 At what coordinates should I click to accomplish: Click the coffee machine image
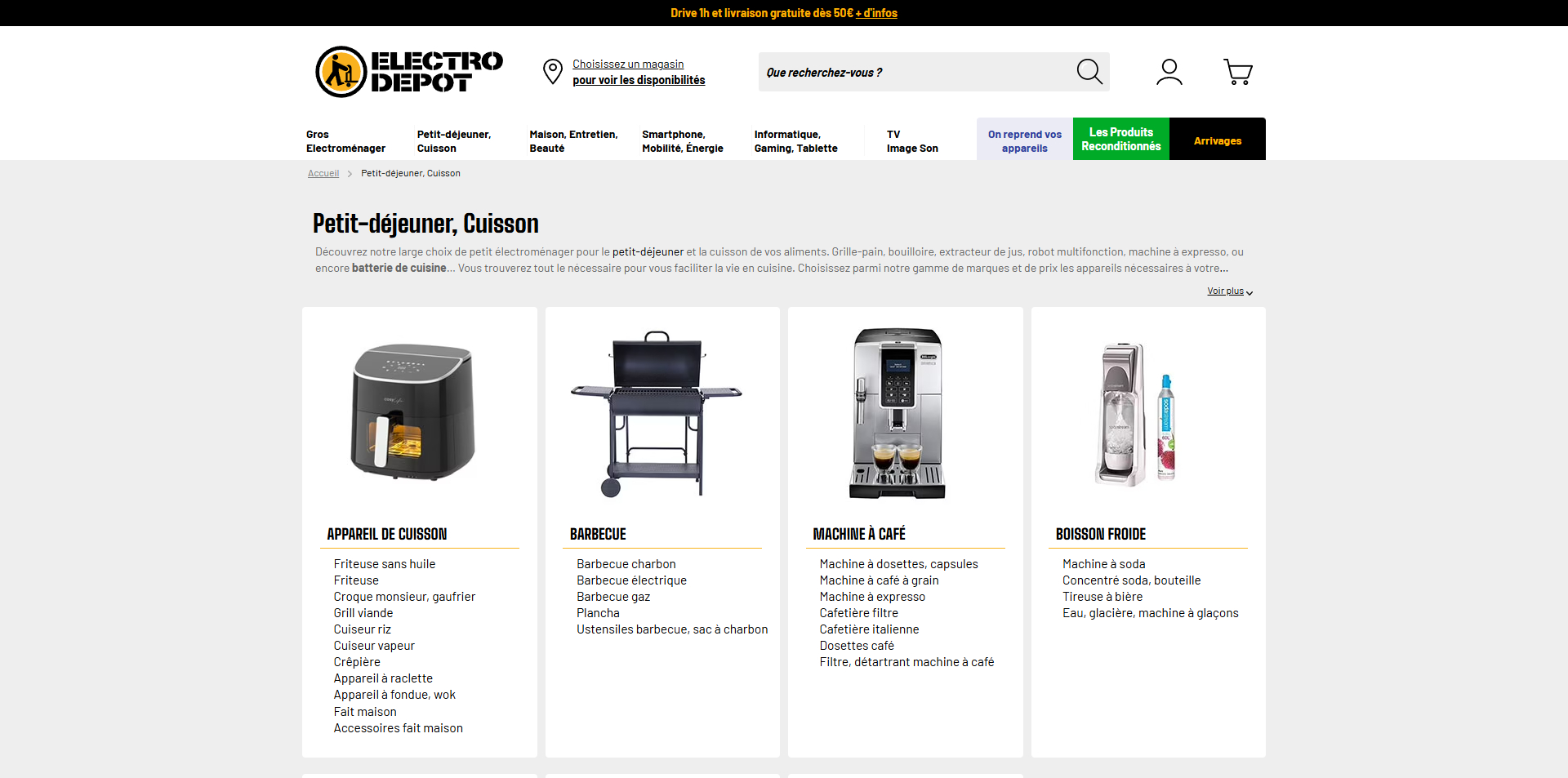[x=898, y=413]
